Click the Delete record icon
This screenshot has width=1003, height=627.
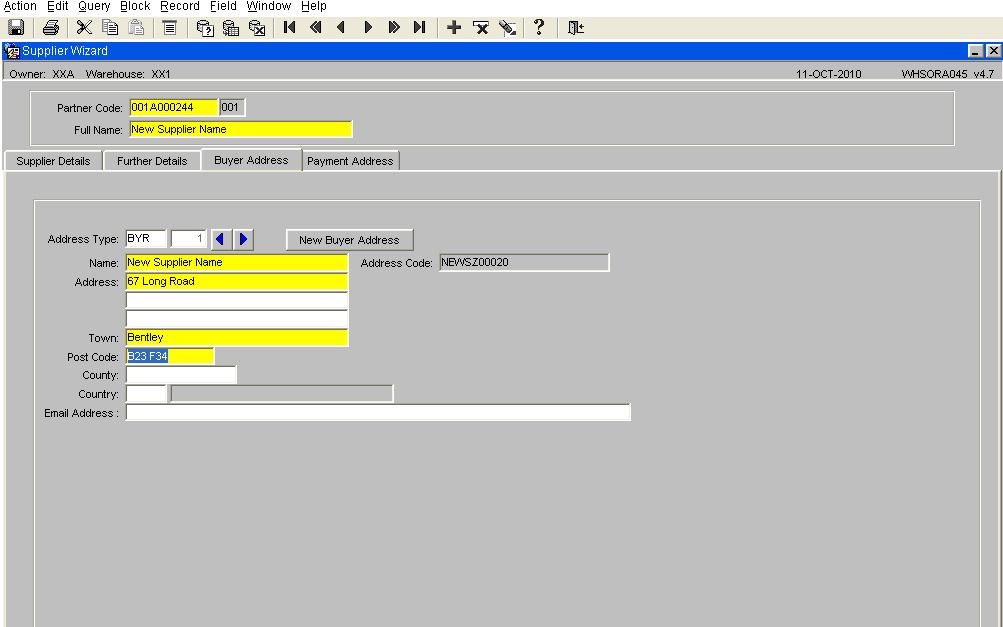(x=481, y=28)
